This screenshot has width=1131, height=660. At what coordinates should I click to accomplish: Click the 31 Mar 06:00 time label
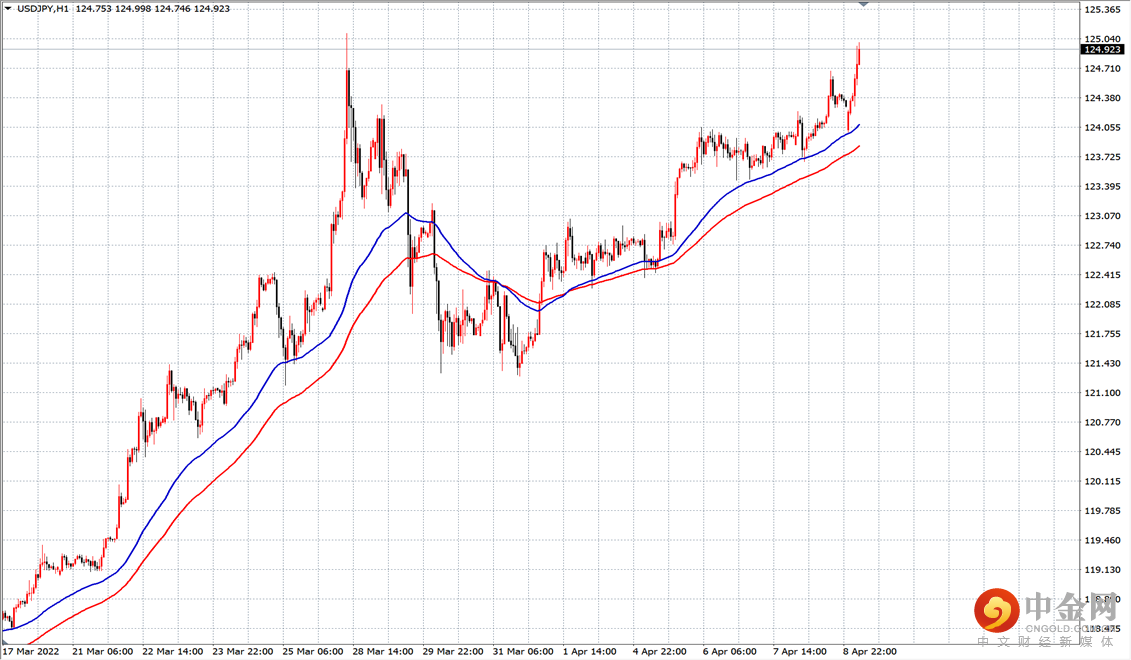523,651
